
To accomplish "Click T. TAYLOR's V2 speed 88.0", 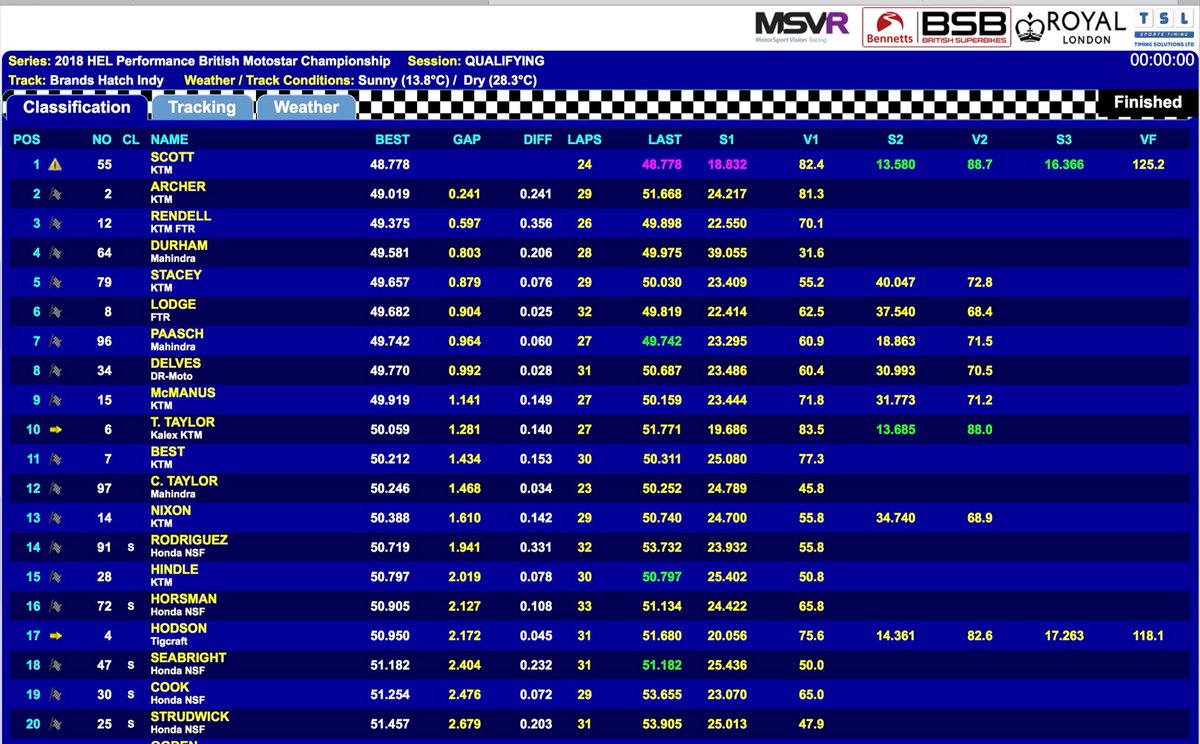I will coord(980,430).
